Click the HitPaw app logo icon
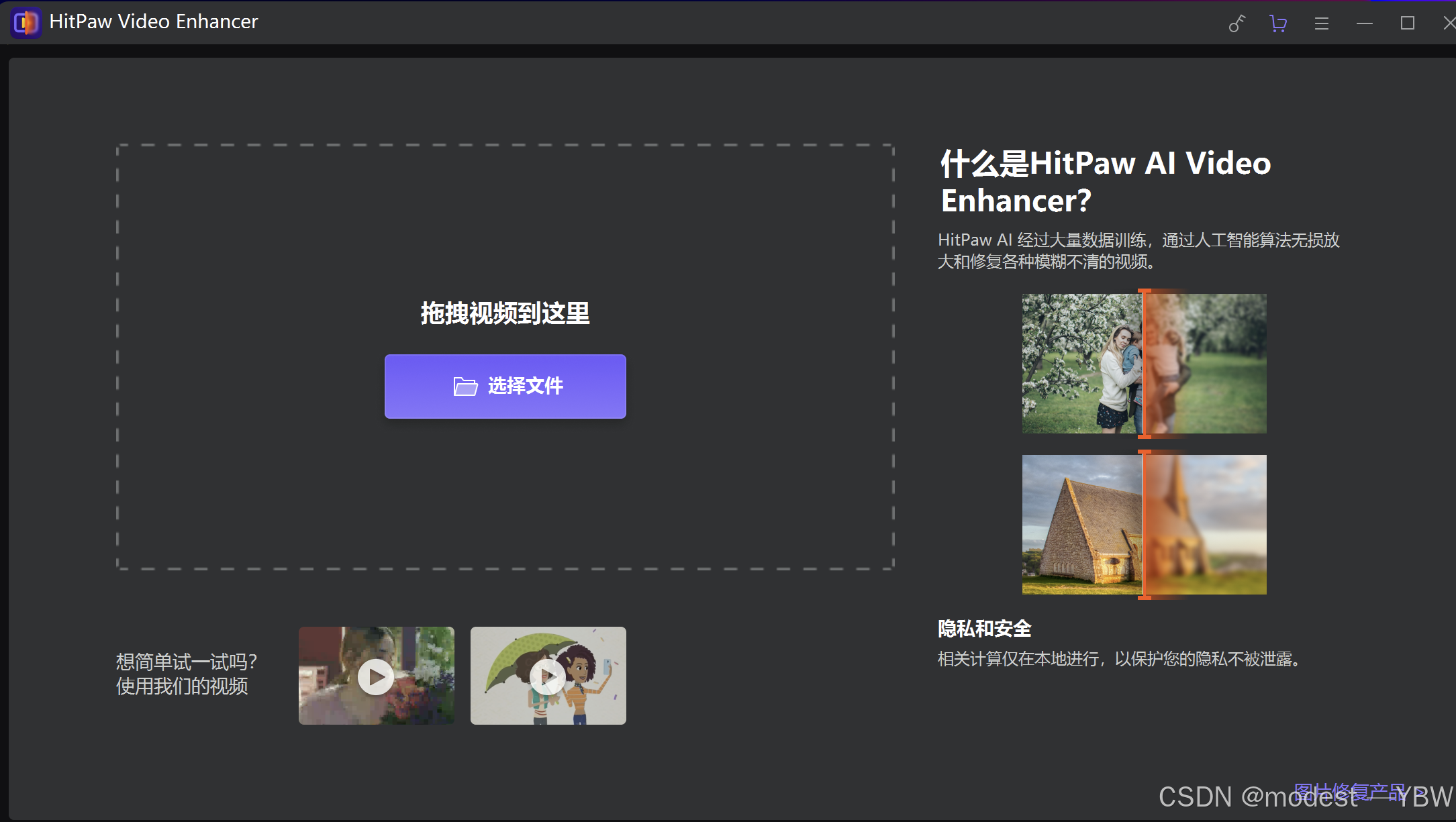This screenshot has width=1456, height=822. pyautogui.click(x=26, y=23)
